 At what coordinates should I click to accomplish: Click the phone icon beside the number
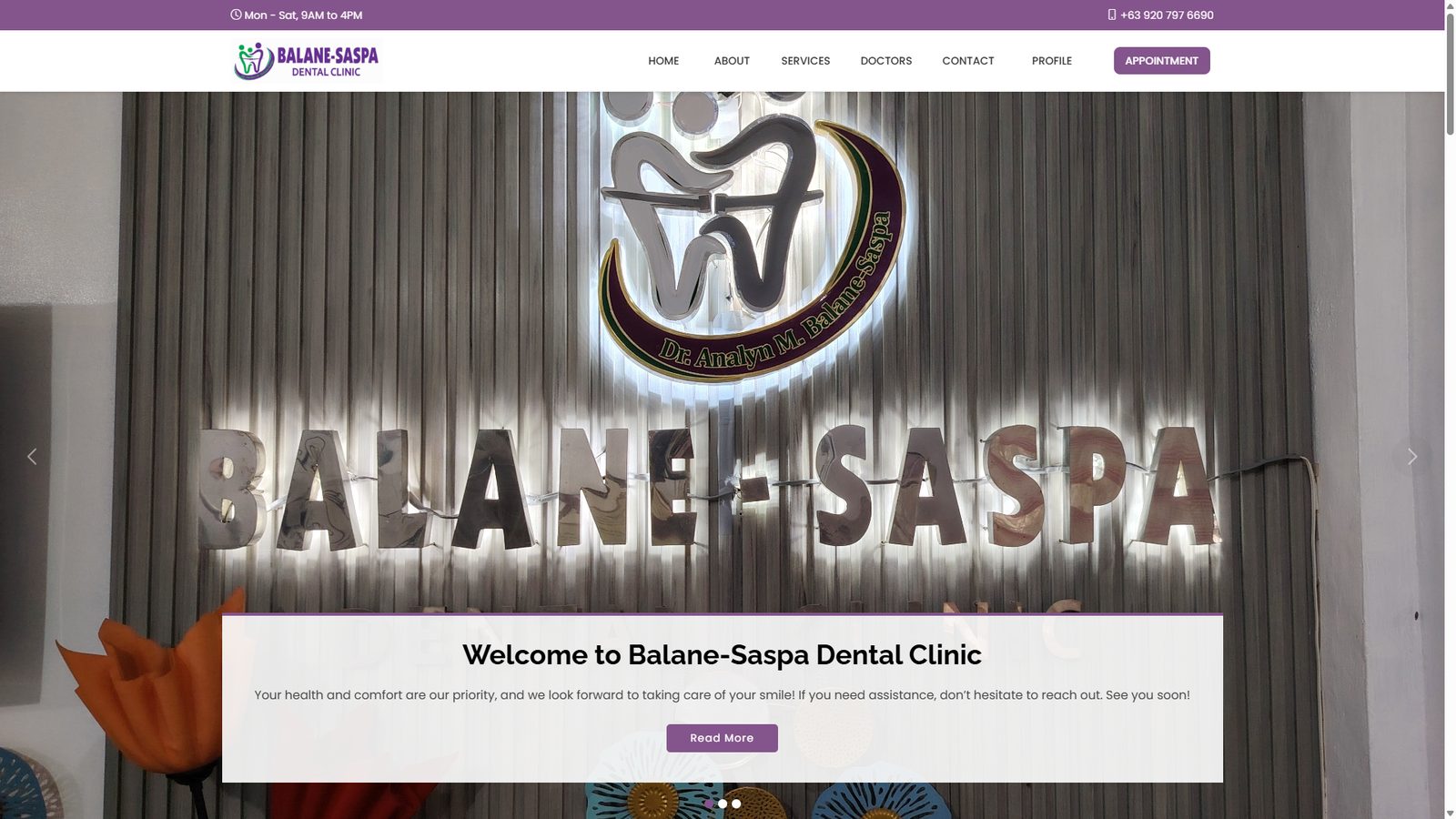tap(1112, 15)
